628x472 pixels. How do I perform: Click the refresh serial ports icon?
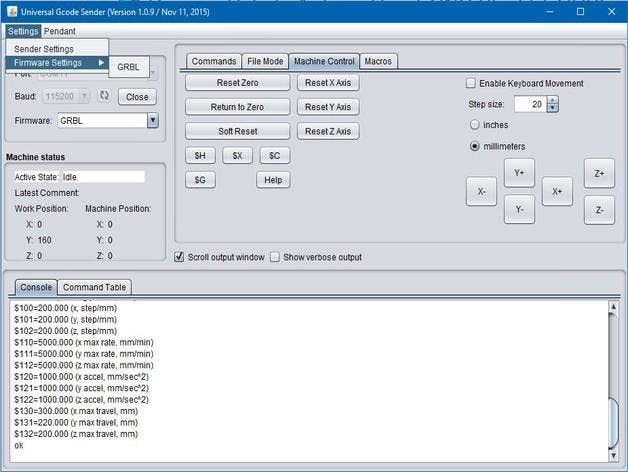(x=103, y=97)
